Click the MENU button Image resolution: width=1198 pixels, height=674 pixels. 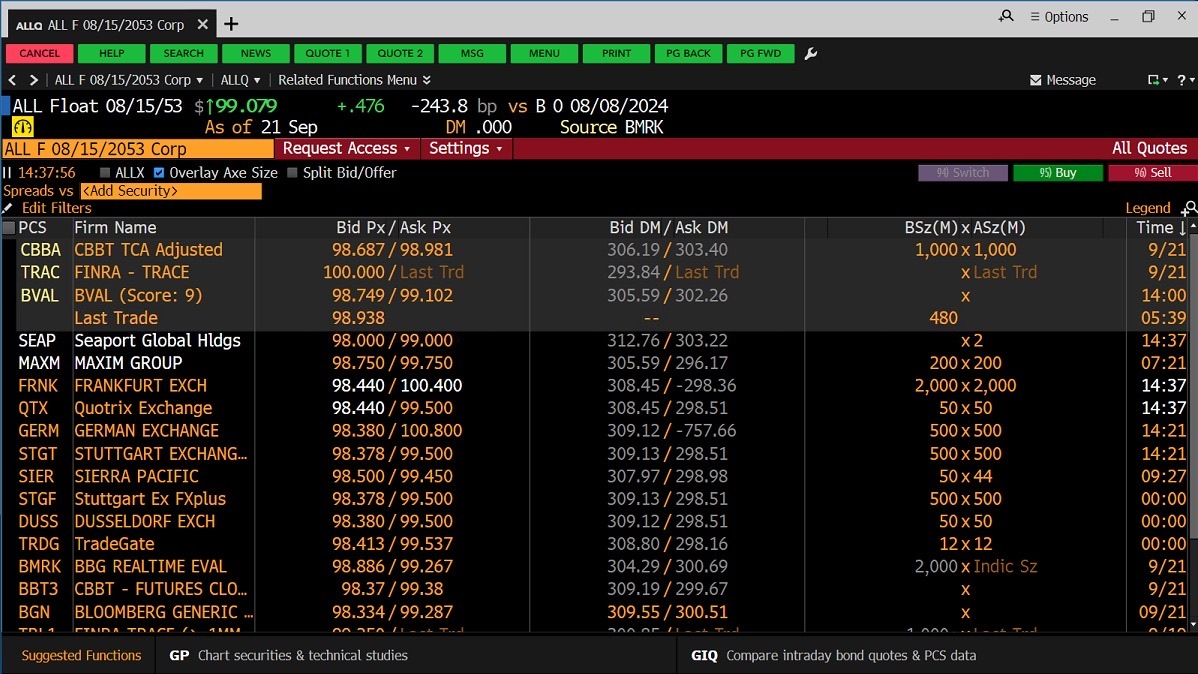544,53
